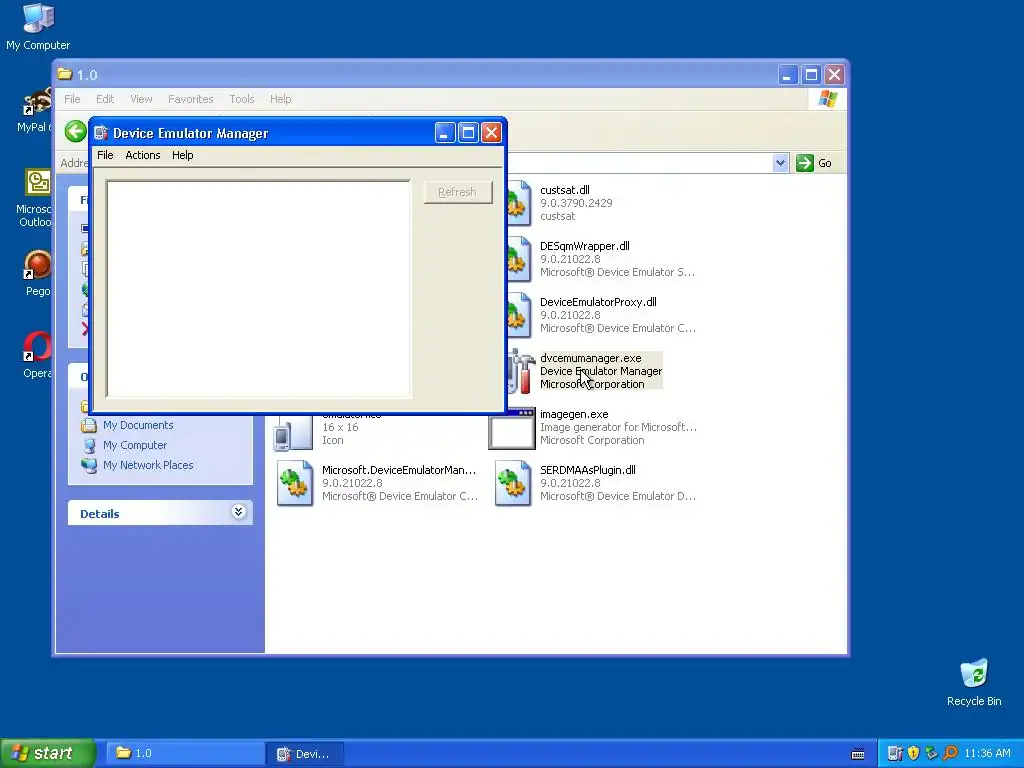Screen dimensions: 1024x768
Task: Expand the address bar dropdown
Action: tap(780, 163)
